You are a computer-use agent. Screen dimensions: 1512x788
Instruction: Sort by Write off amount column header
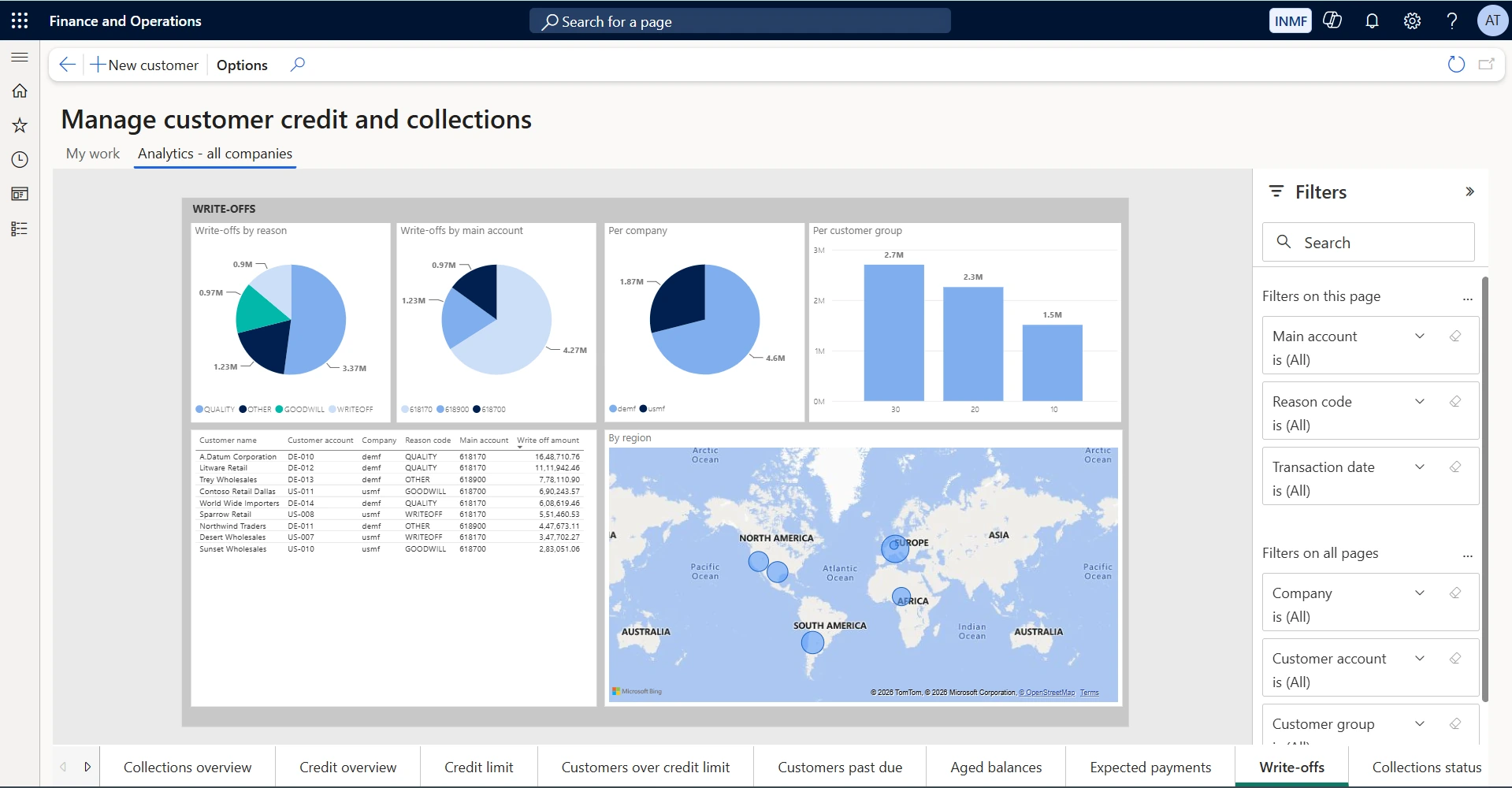point(548,440)
